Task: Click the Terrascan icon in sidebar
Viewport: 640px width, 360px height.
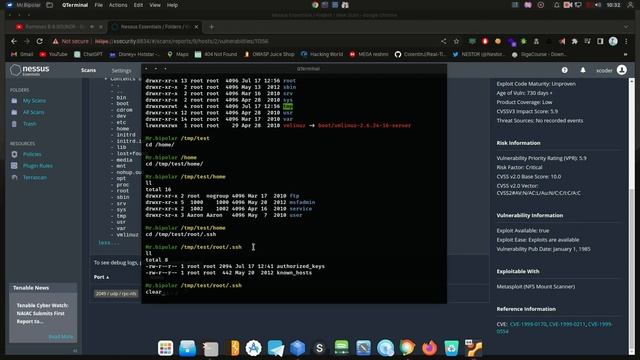Action: point(14,177)
